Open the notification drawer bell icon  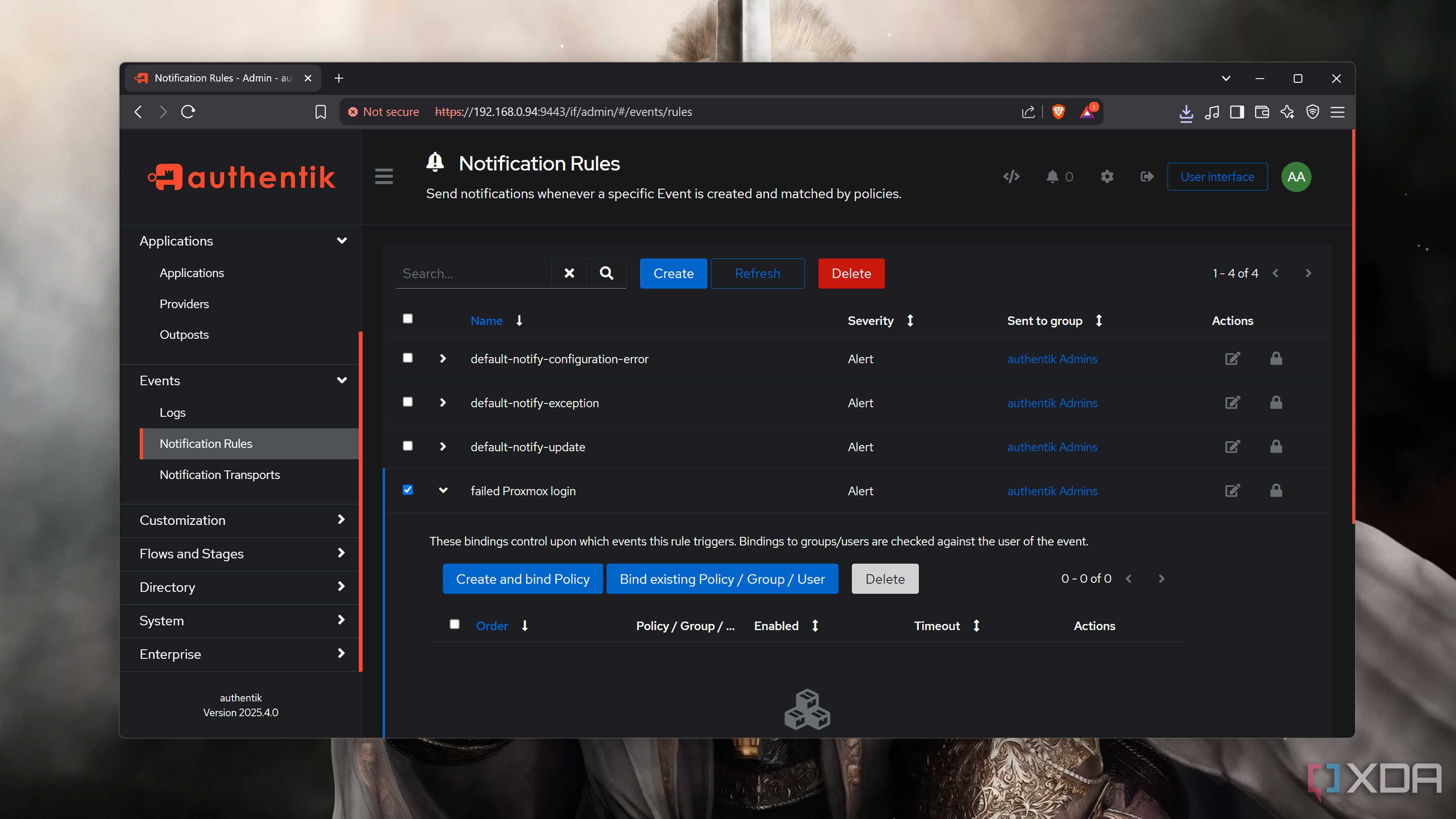coord(1053,176)
